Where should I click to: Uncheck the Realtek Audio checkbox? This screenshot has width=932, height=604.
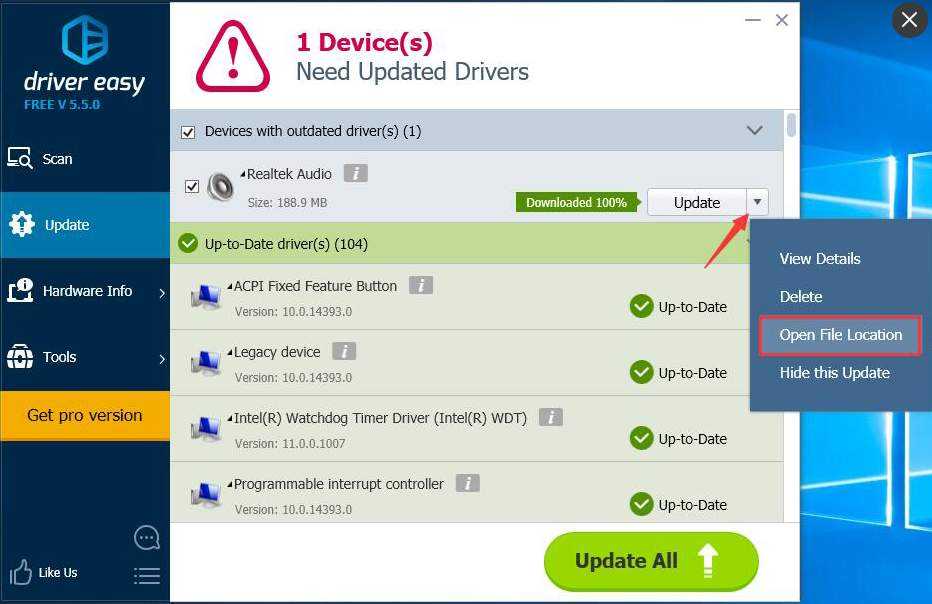coord(191,187)
